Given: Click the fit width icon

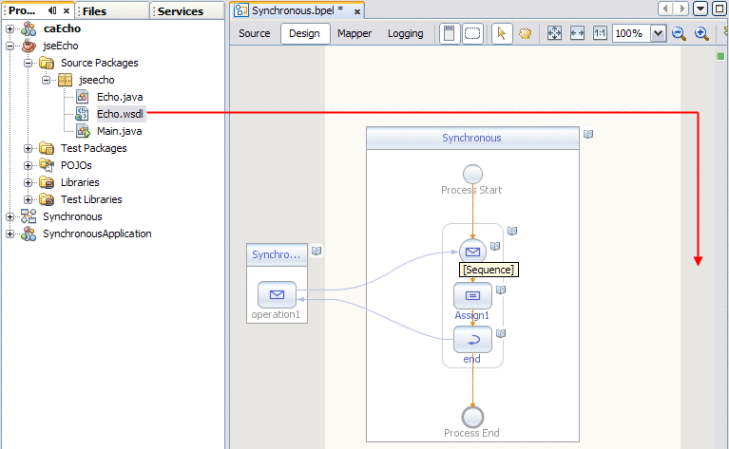Looking at the screenshot, I should (x=577, y=33).
